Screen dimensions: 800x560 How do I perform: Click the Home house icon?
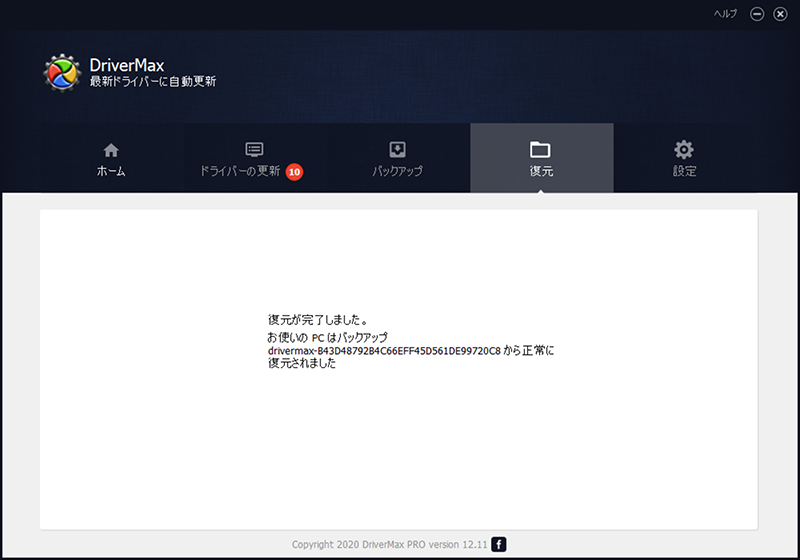point(111,150)
